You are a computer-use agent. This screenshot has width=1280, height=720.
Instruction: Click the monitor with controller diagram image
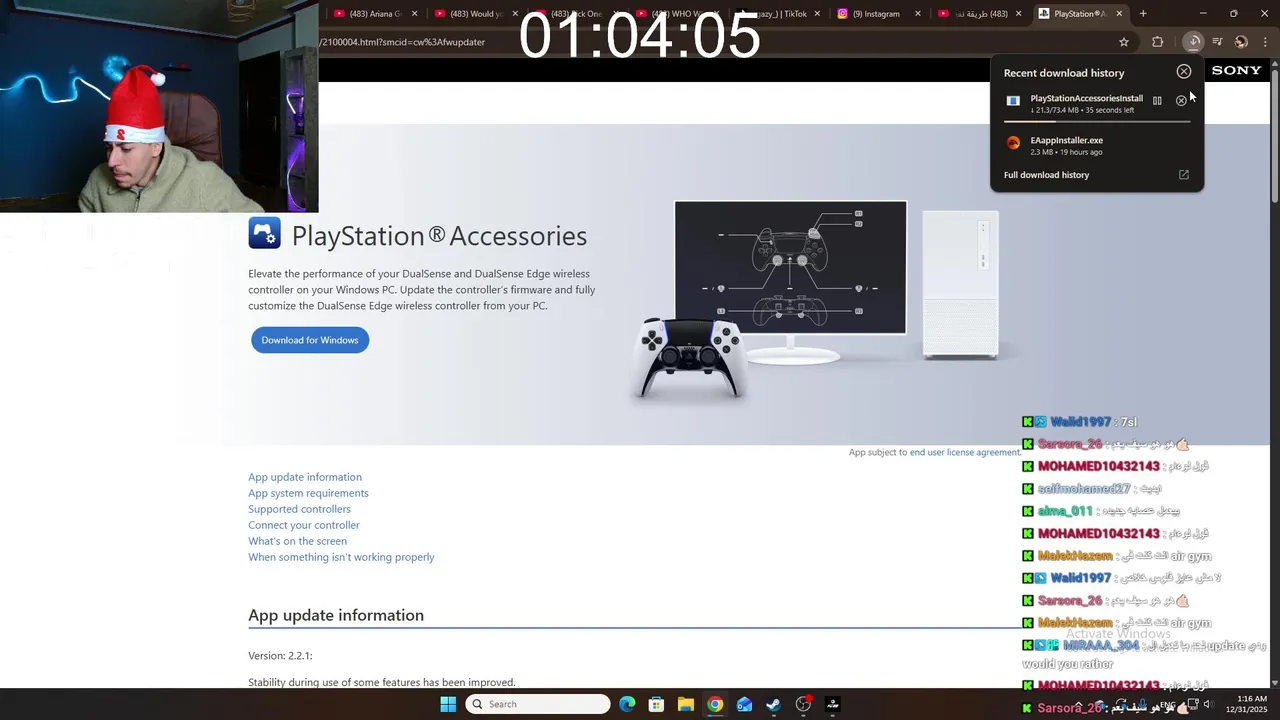[x=790, y=267]
